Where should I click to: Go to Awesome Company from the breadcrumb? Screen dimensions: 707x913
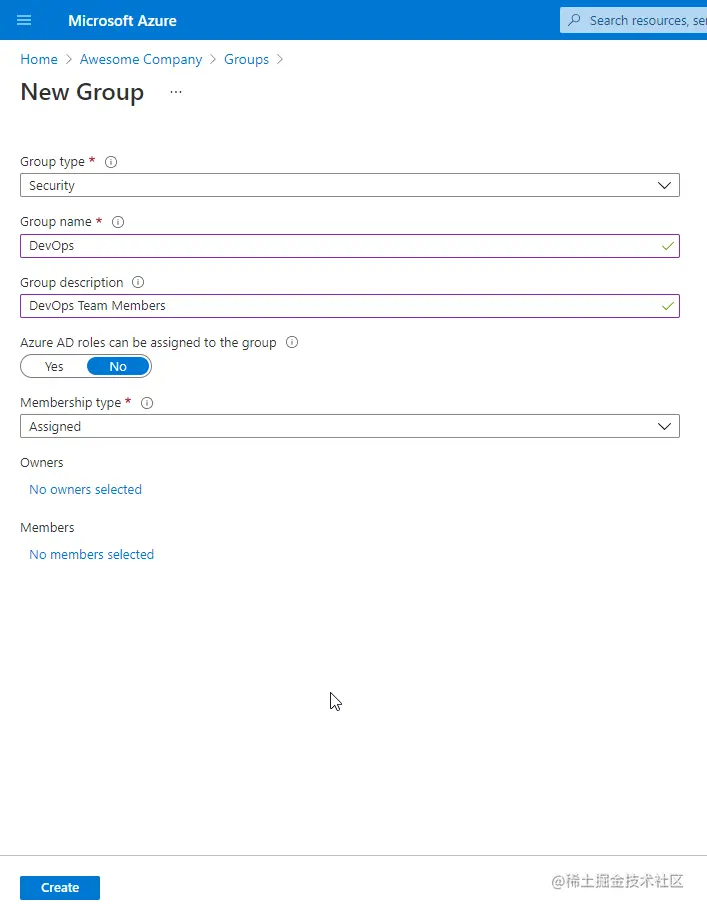(141, 59)
